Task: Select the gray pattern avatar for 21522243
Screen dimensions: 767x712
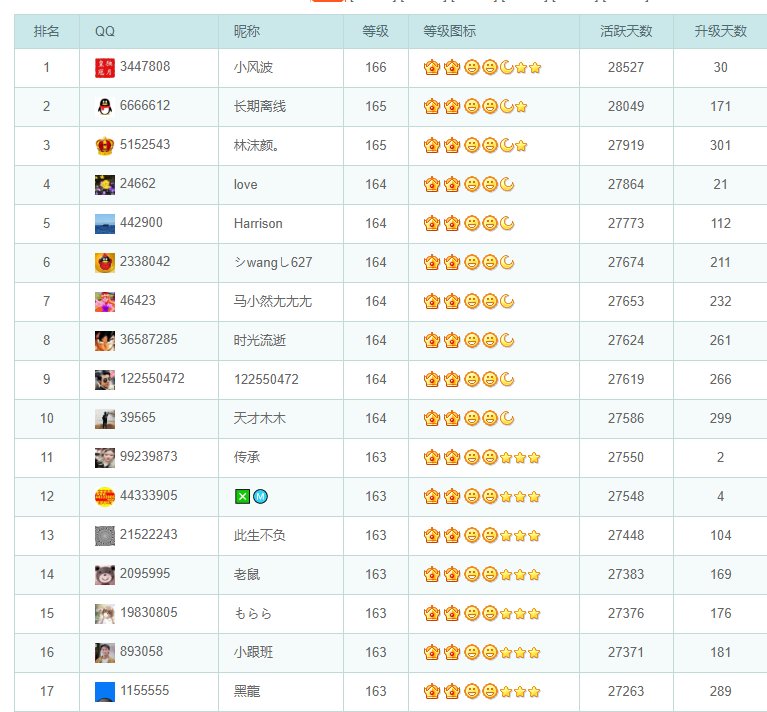Action: 105,536
